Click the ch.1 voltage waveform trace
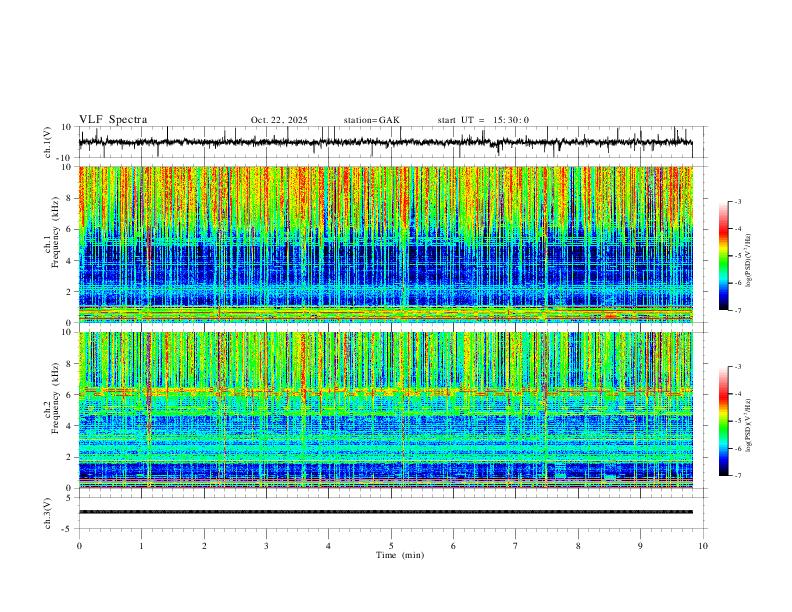Screen dimensions: 792x612 coord(386,142)
